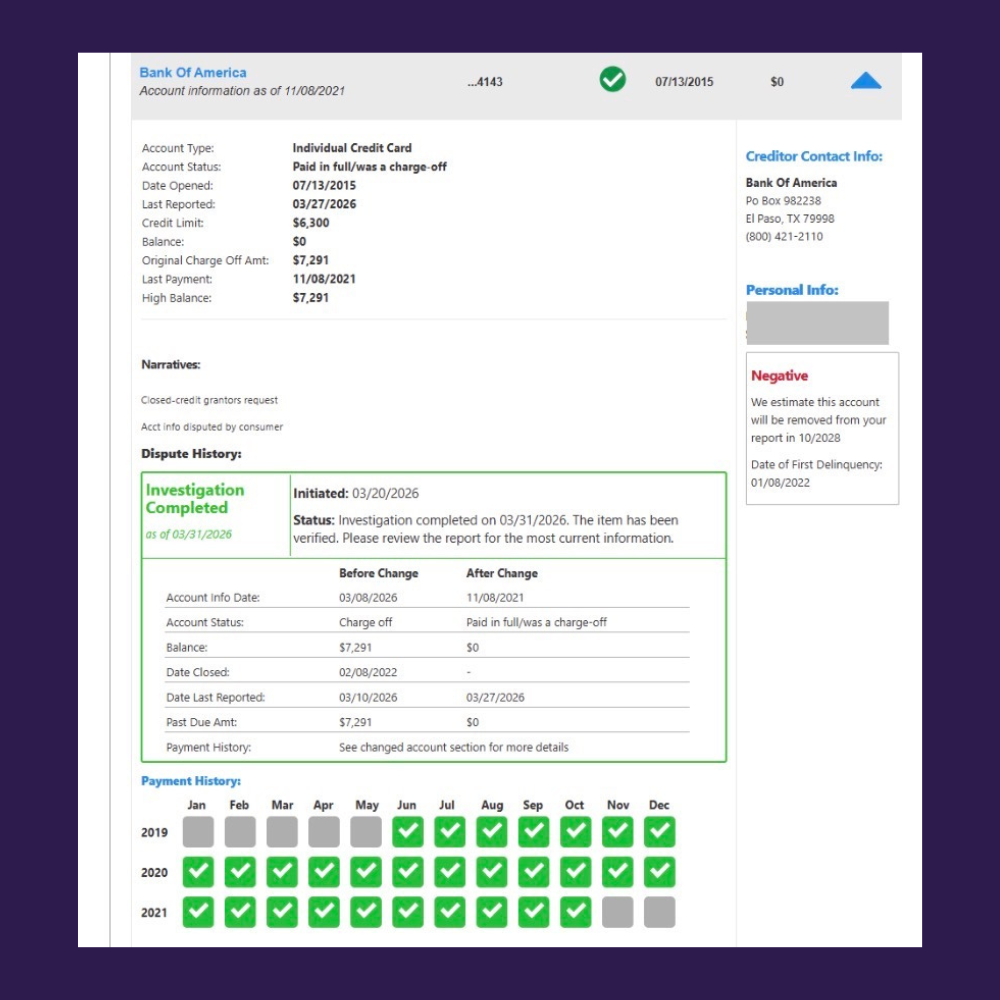
Task: Click the November 2020 payment checkmark
Action: click(617, 872)
